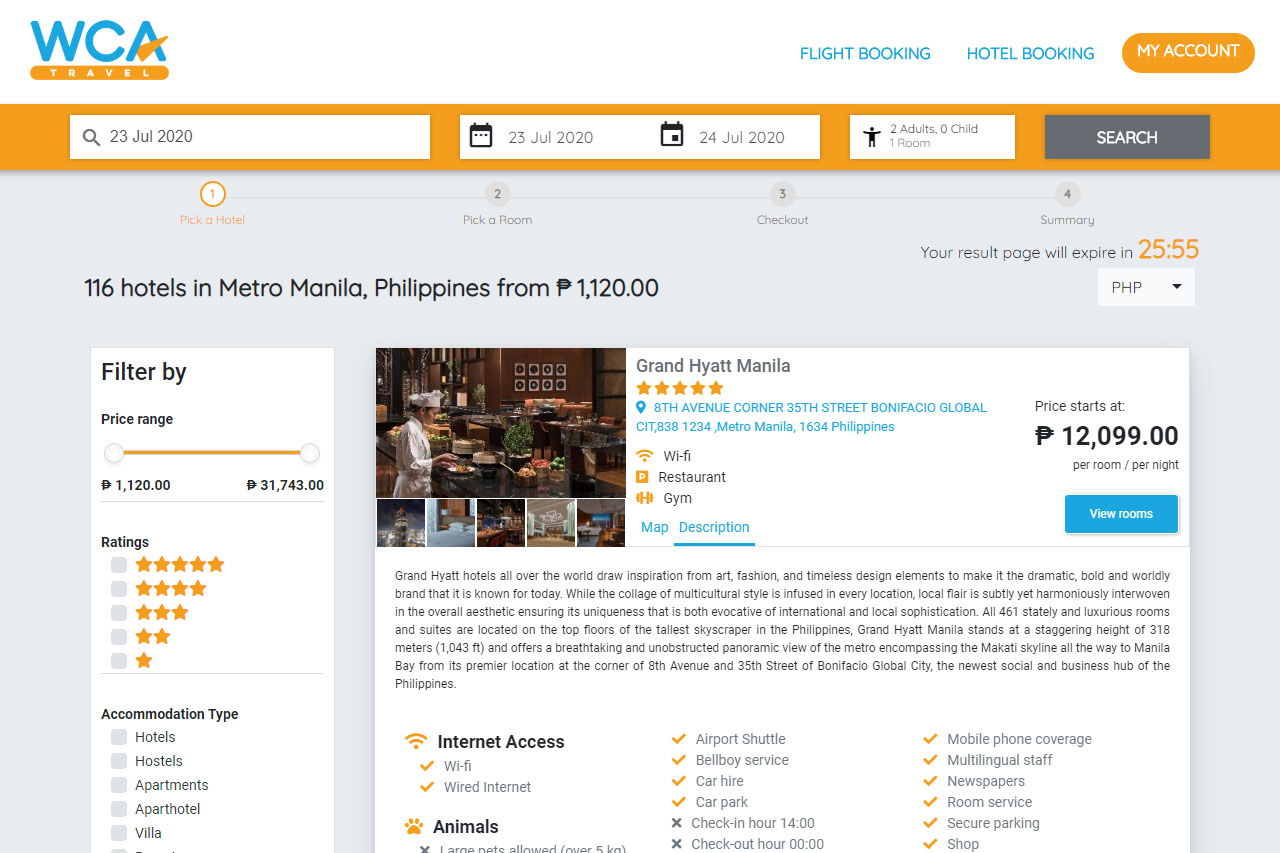Open the Description tab
Image resolution: width=1280 pixels, height=853 pixels.
(714, 527)
